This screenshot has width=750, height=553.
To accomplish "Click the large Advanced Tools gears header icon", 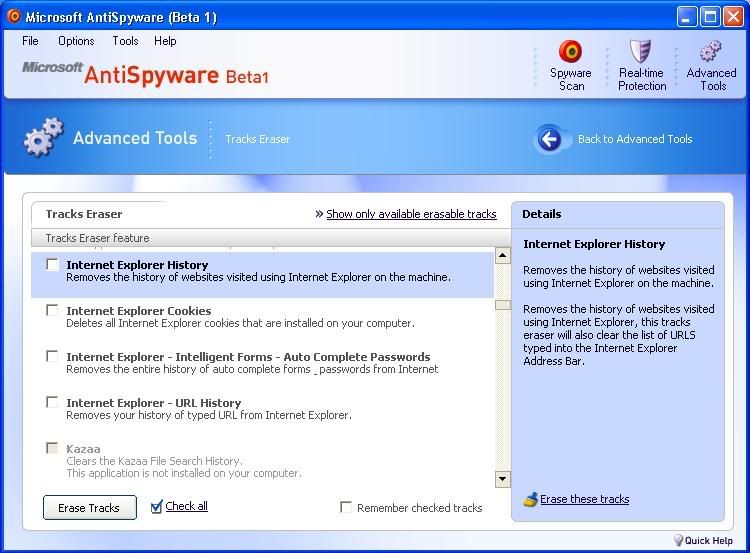I will coord(43,137).
